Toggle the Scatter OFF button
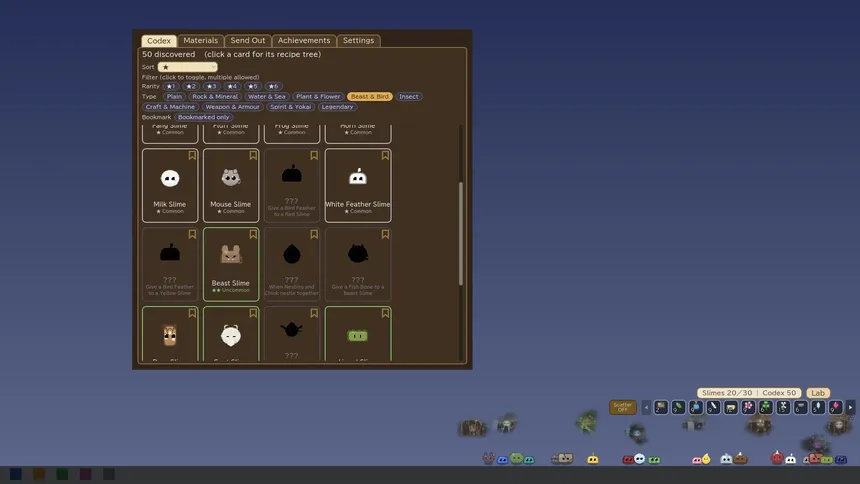860x484 pixels. coord(623,407)
